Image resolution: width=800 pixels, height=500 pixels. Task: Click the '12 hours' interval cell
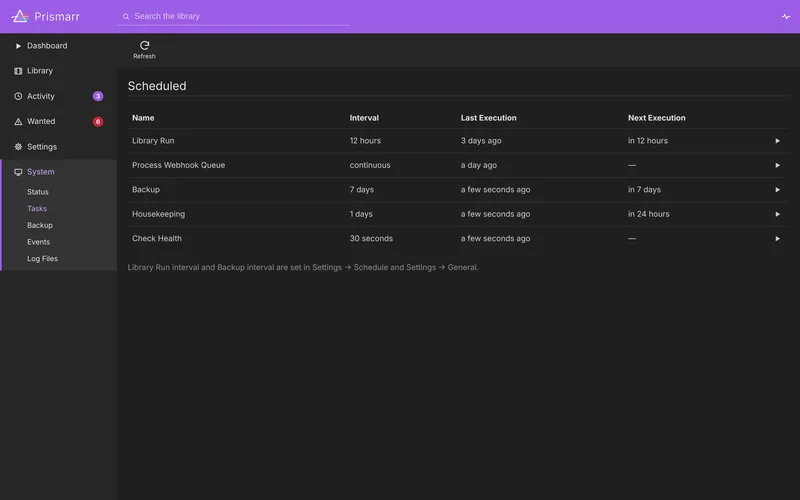tap(365, 141)
